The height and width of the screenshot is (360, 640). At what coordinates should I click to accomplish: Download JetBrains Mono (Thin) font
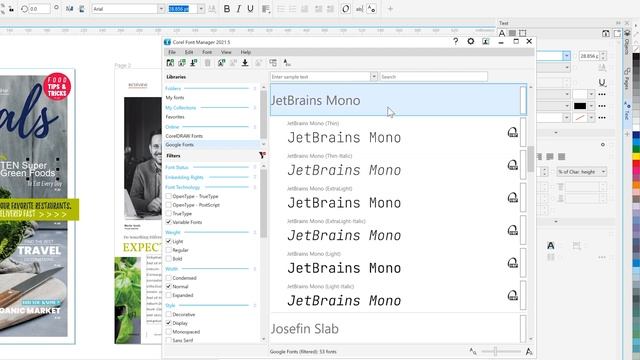coord(513,132)
